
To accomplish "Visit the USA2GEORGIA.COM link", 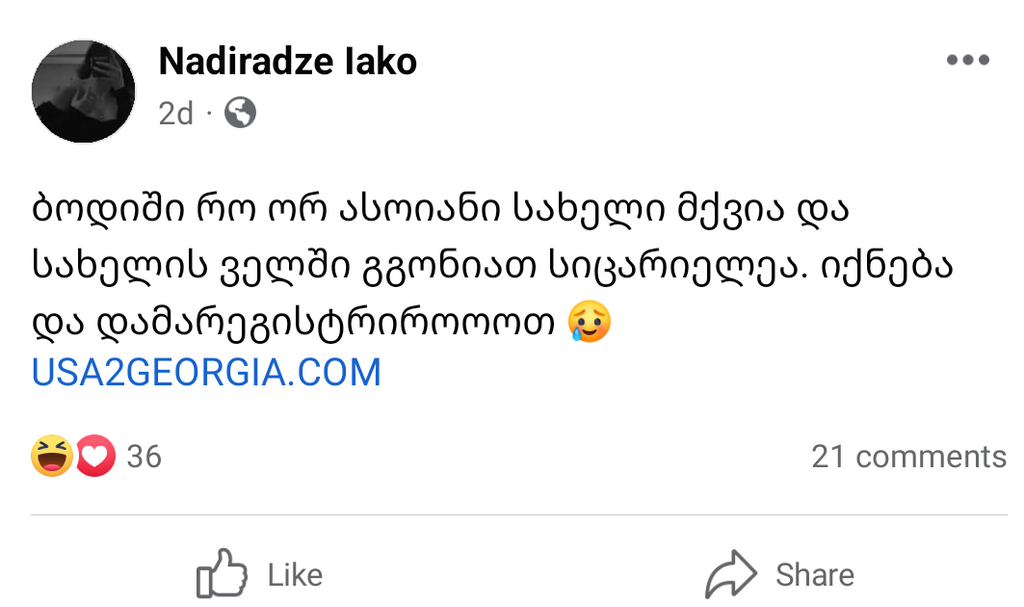I will tap(206, 372).
